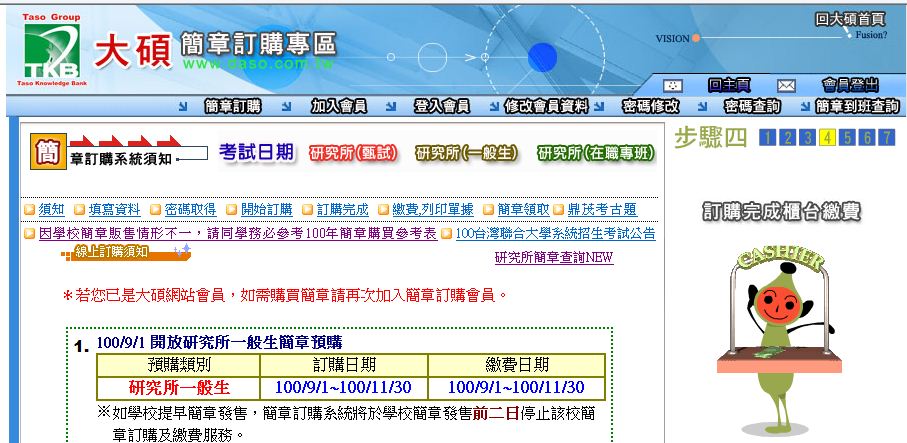
Task: Select the 考試日期 heading tab
Action: point(256,153)
